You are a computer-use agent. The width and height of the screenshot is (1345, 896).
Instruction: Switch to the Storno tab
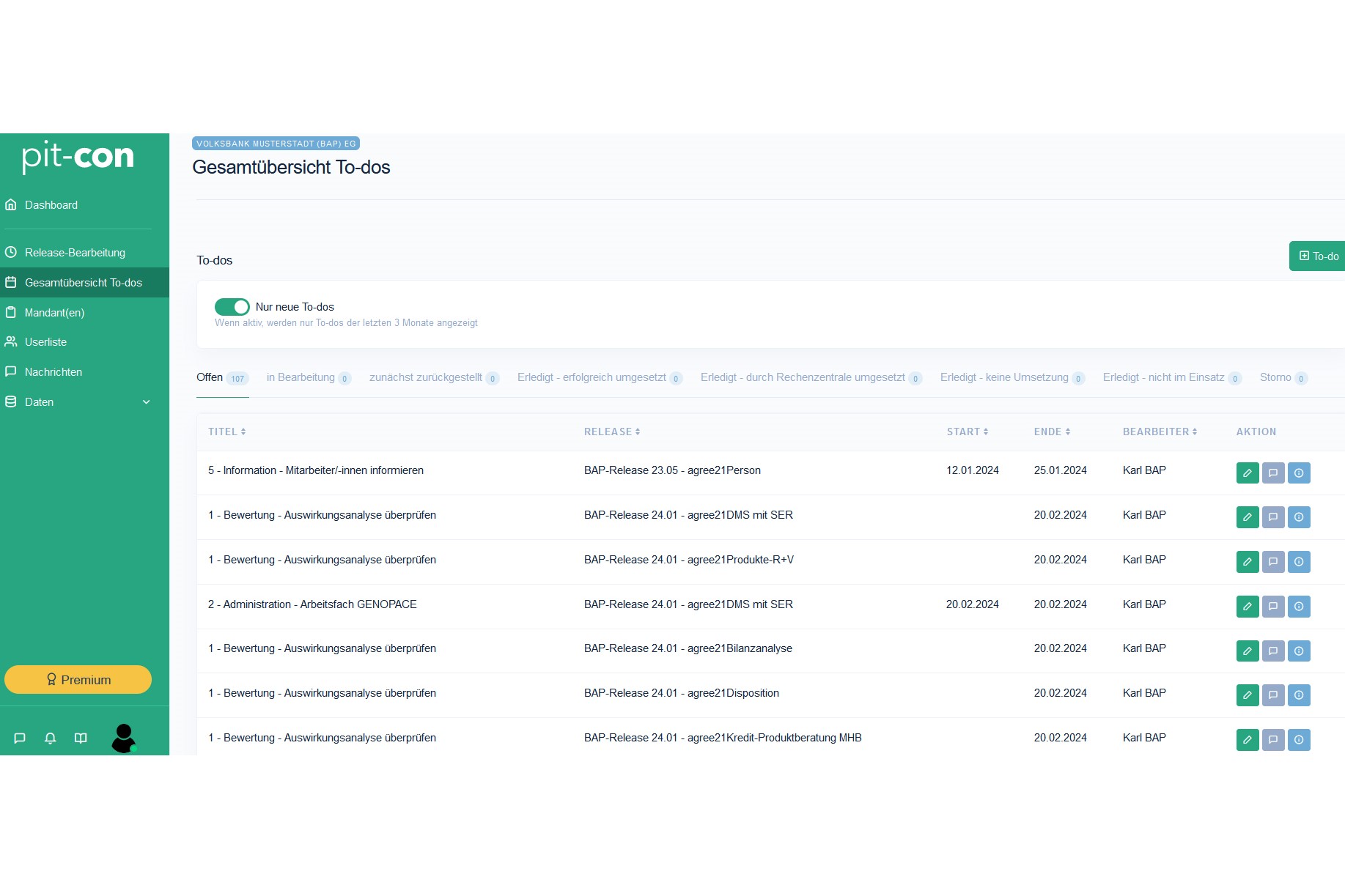[x=1283, y=378]
